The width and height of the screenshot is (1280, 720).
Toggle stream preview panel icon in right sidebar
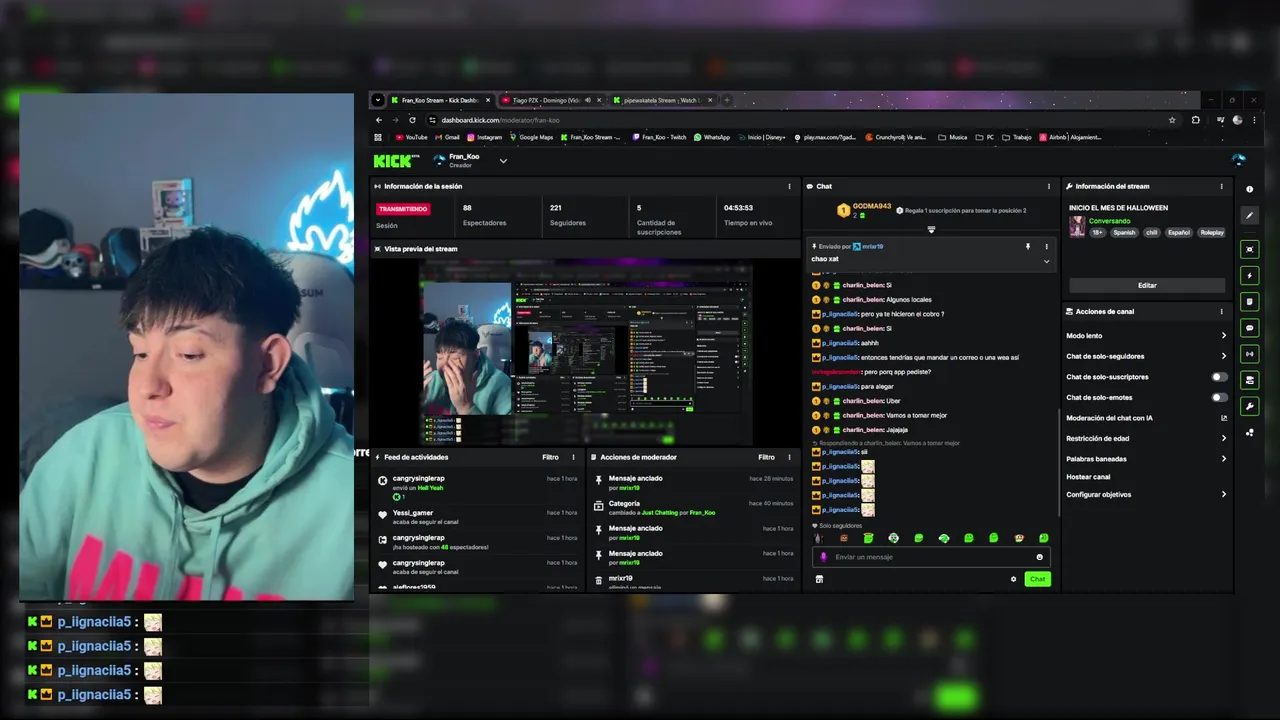pos(1249,249)
